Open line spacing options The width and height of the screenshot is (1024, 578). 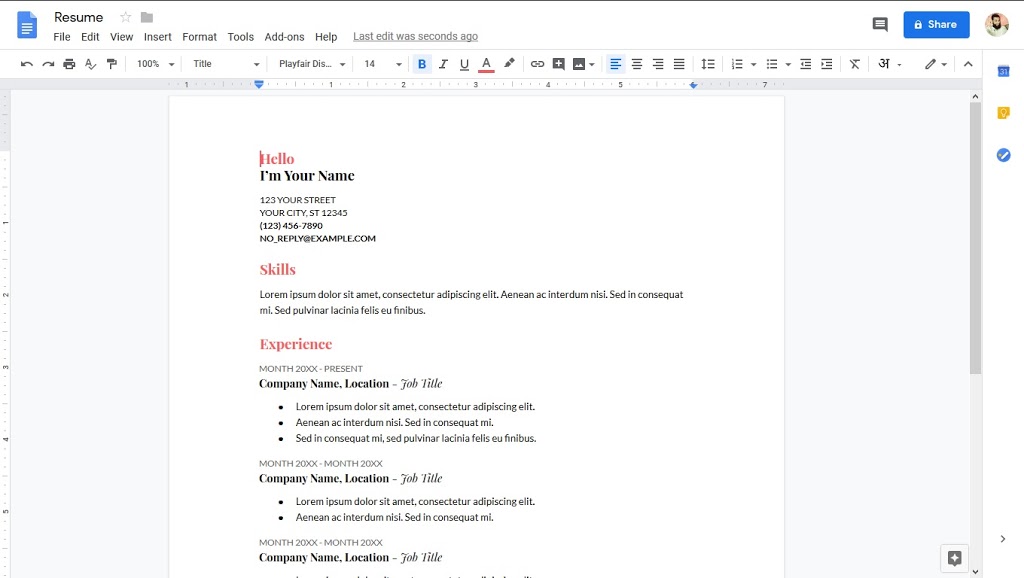click(x=708, y=64)
